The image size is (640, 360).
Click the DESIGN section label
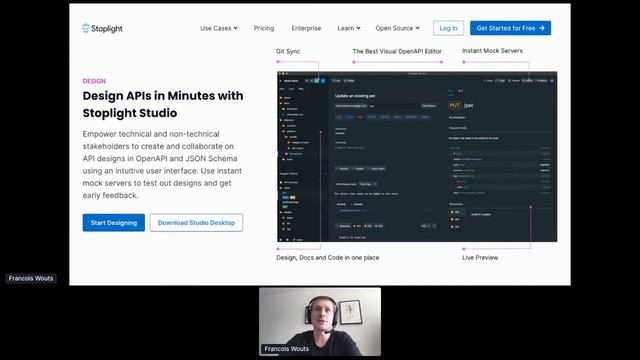pyautogui.click(x=94, y=81)
